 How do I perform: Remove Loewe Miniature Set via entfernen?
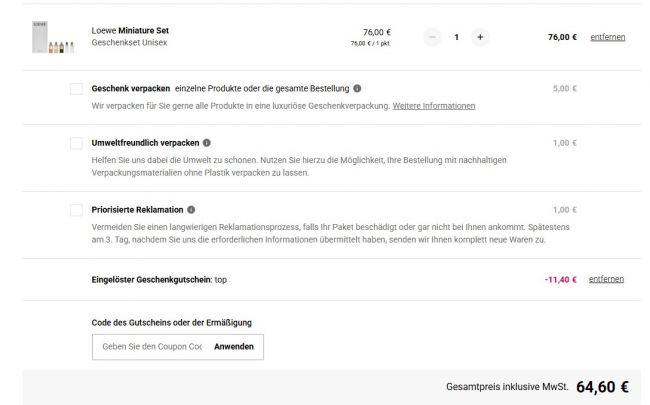click(607, 37)
